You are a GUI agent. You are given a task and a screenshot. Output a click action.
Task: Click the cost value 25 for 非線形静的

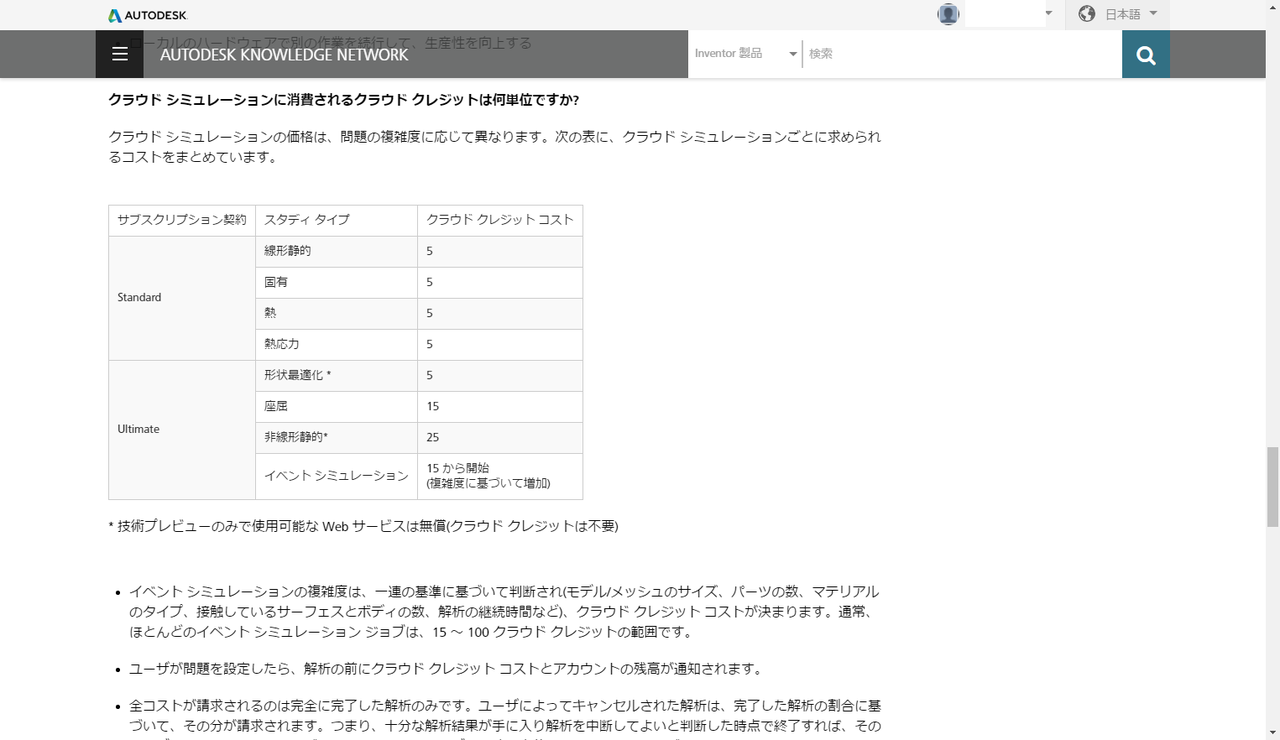[x=500, y=437]
